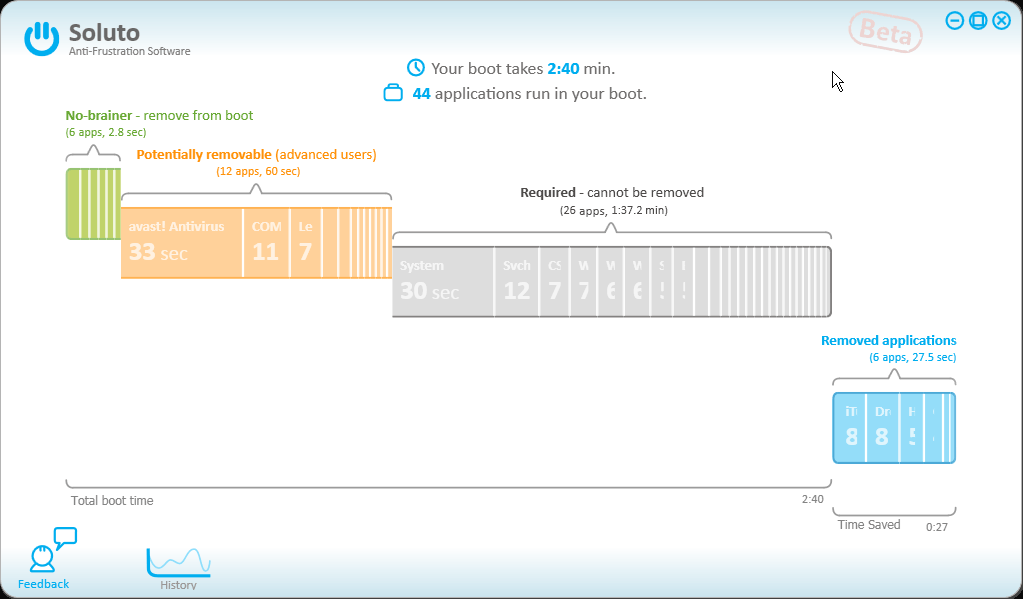Expand the Required apps bracket pointer
Viewport: 1023px width, 599px height.
(611, 228)
